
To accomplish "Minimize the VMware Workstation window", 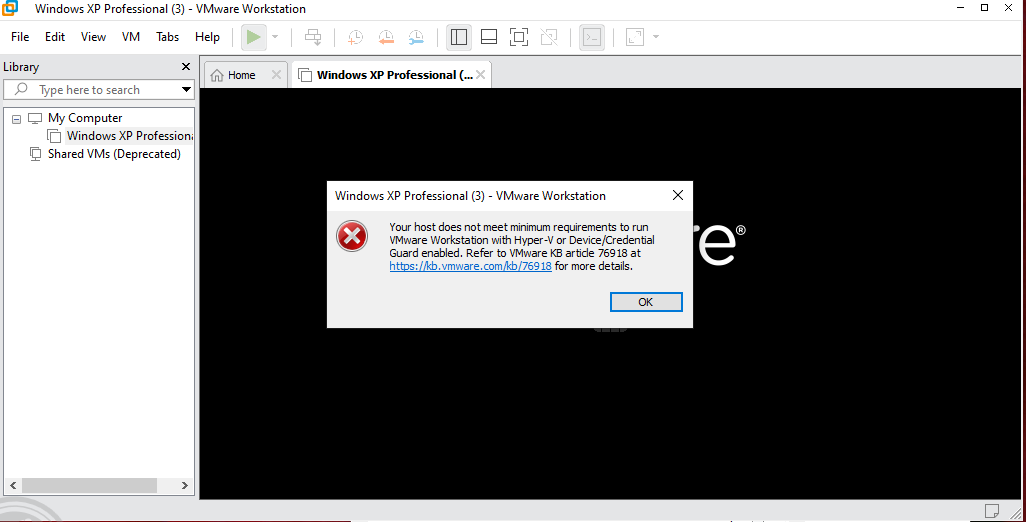I will (961, 8).
